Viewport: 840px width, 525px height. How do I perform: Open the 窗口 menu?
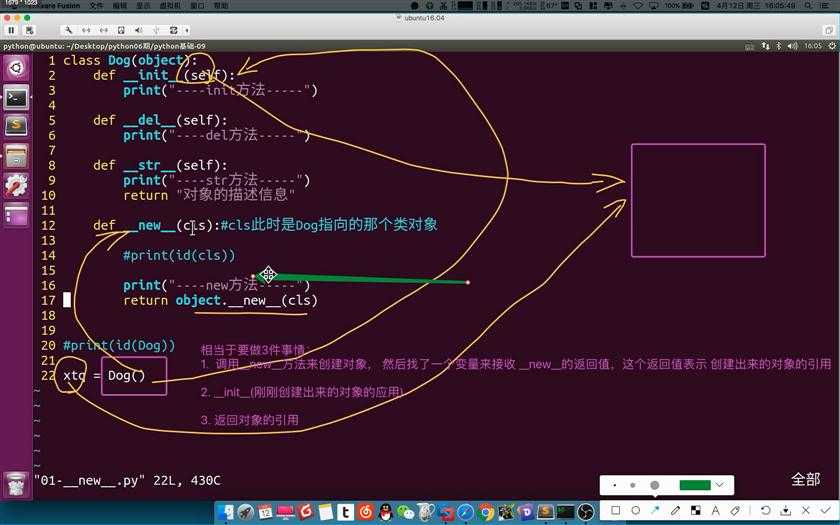(197, 5)
